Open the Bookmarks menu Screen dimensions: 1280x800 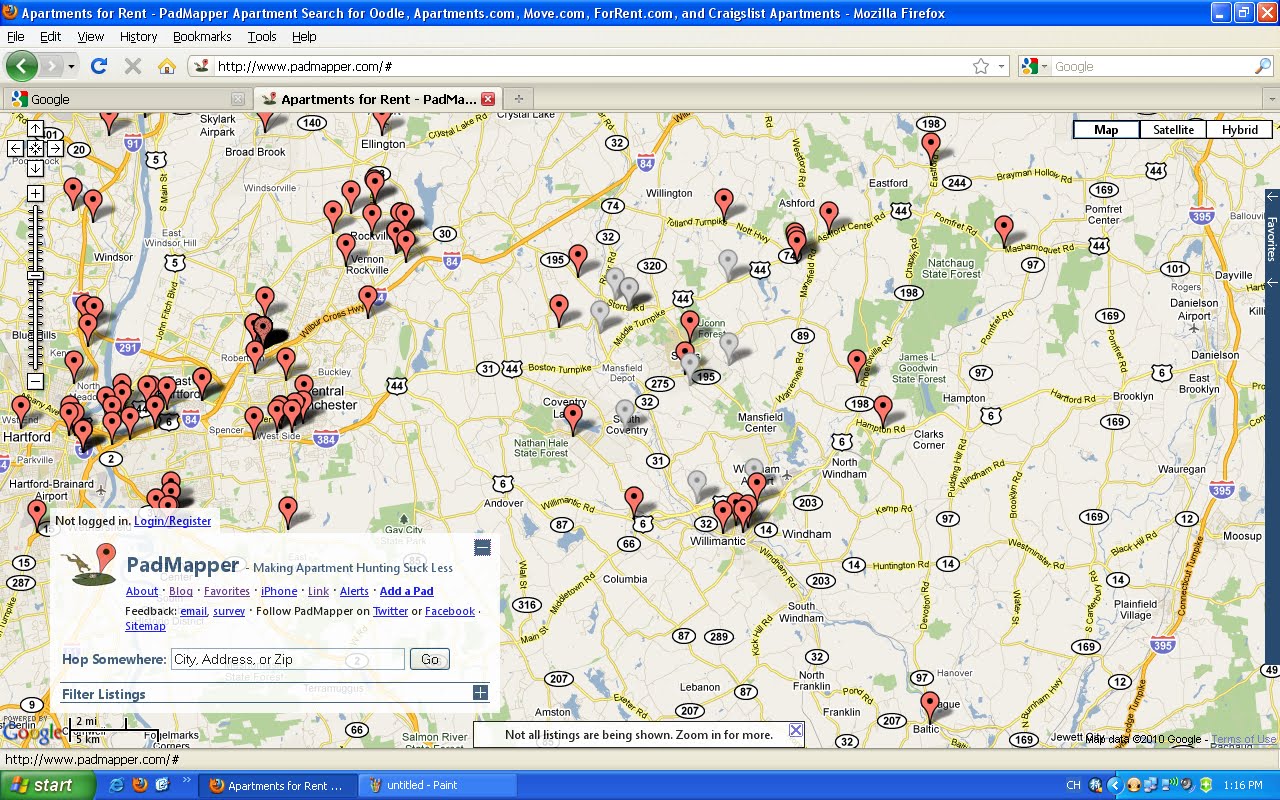202,36
